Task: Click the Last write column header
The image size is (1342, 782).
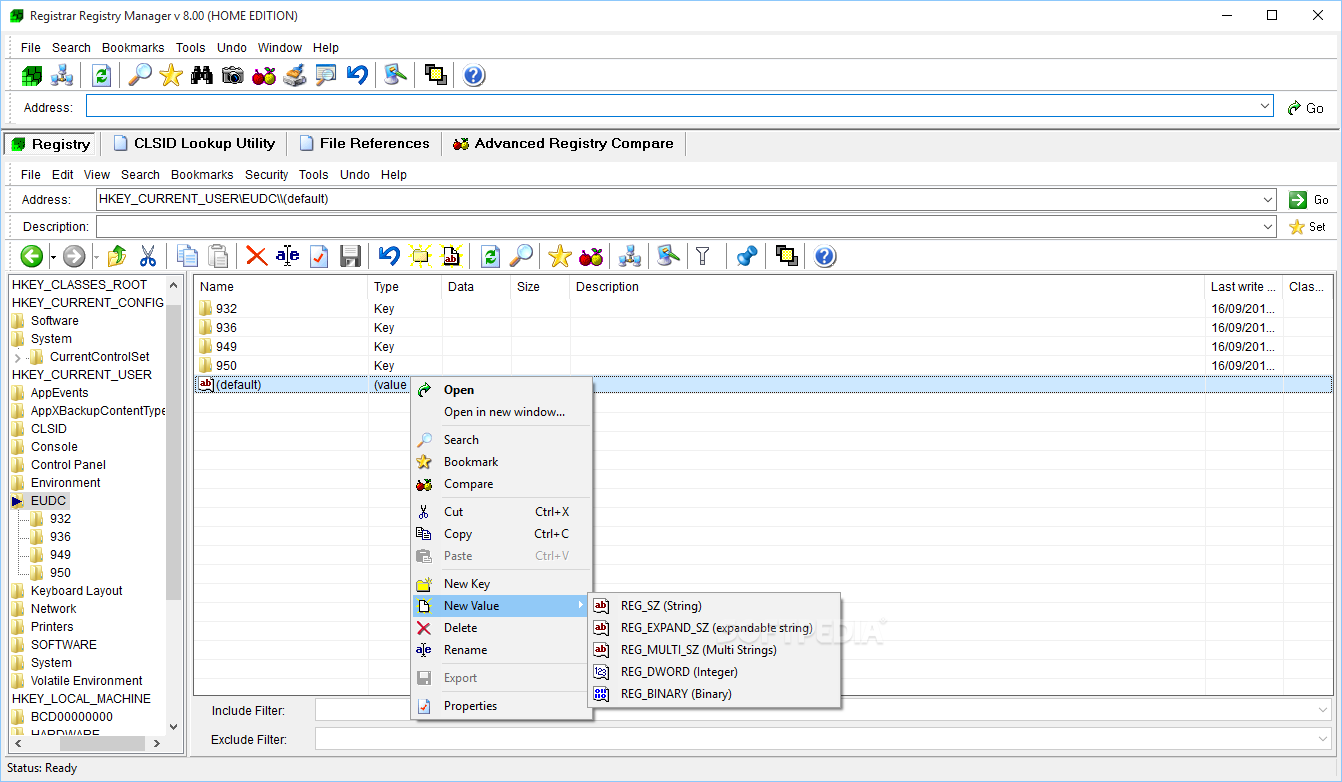Action: tap(1244, 287)
